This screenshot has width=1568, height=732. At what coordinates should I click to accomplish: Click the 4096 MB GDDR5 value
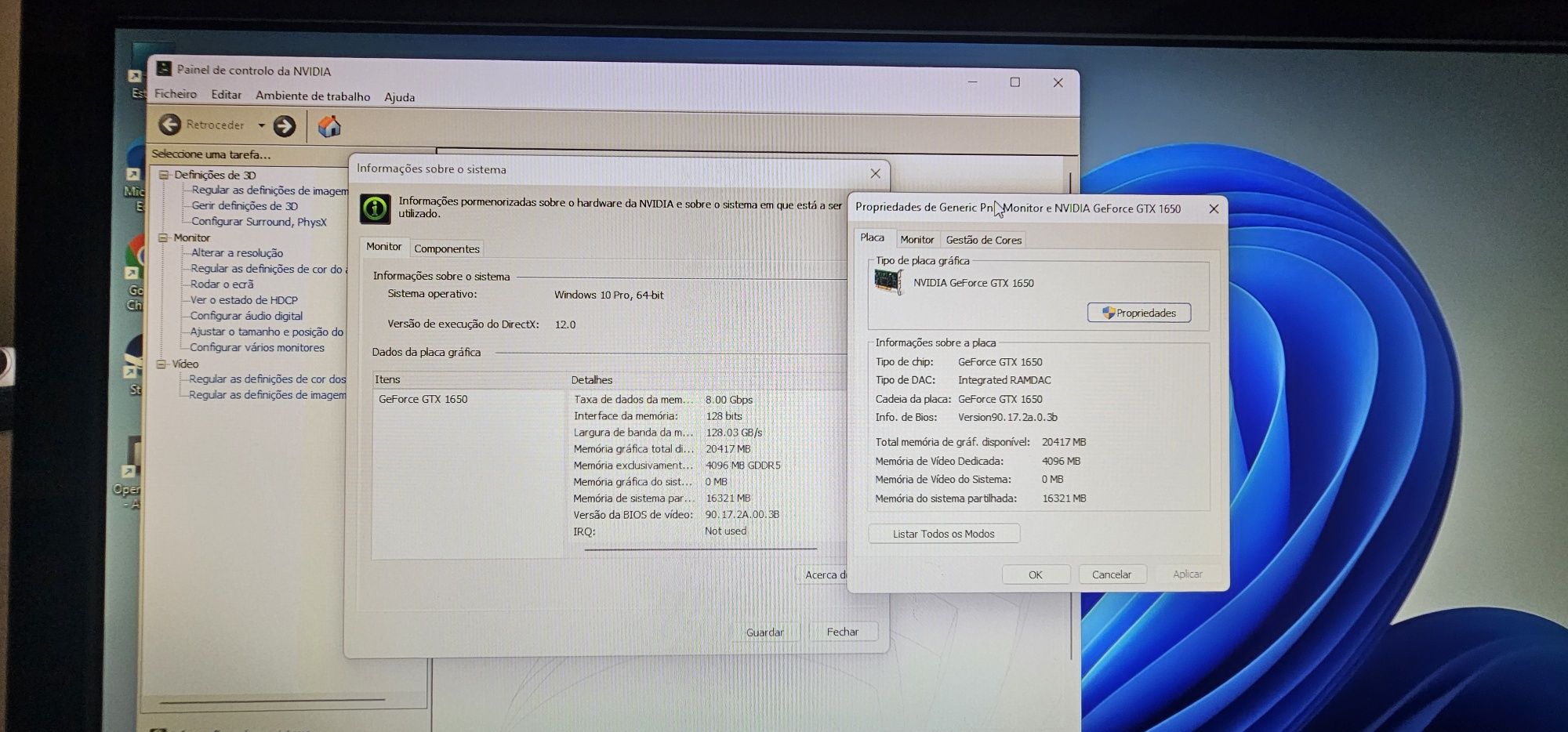(742, 466)
